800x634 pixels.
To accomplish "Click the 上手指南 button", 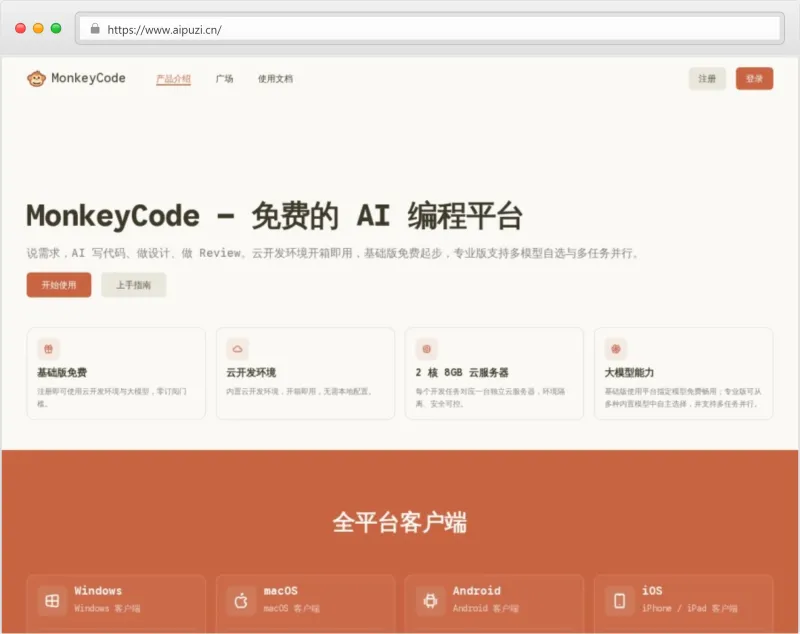I will 134,285.
